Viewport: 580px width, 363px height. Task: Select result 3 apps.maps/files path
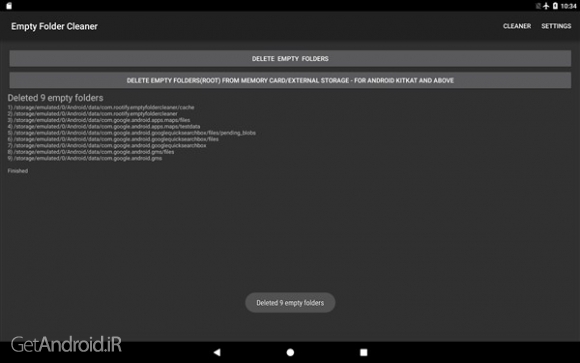[x=99, y=120]
